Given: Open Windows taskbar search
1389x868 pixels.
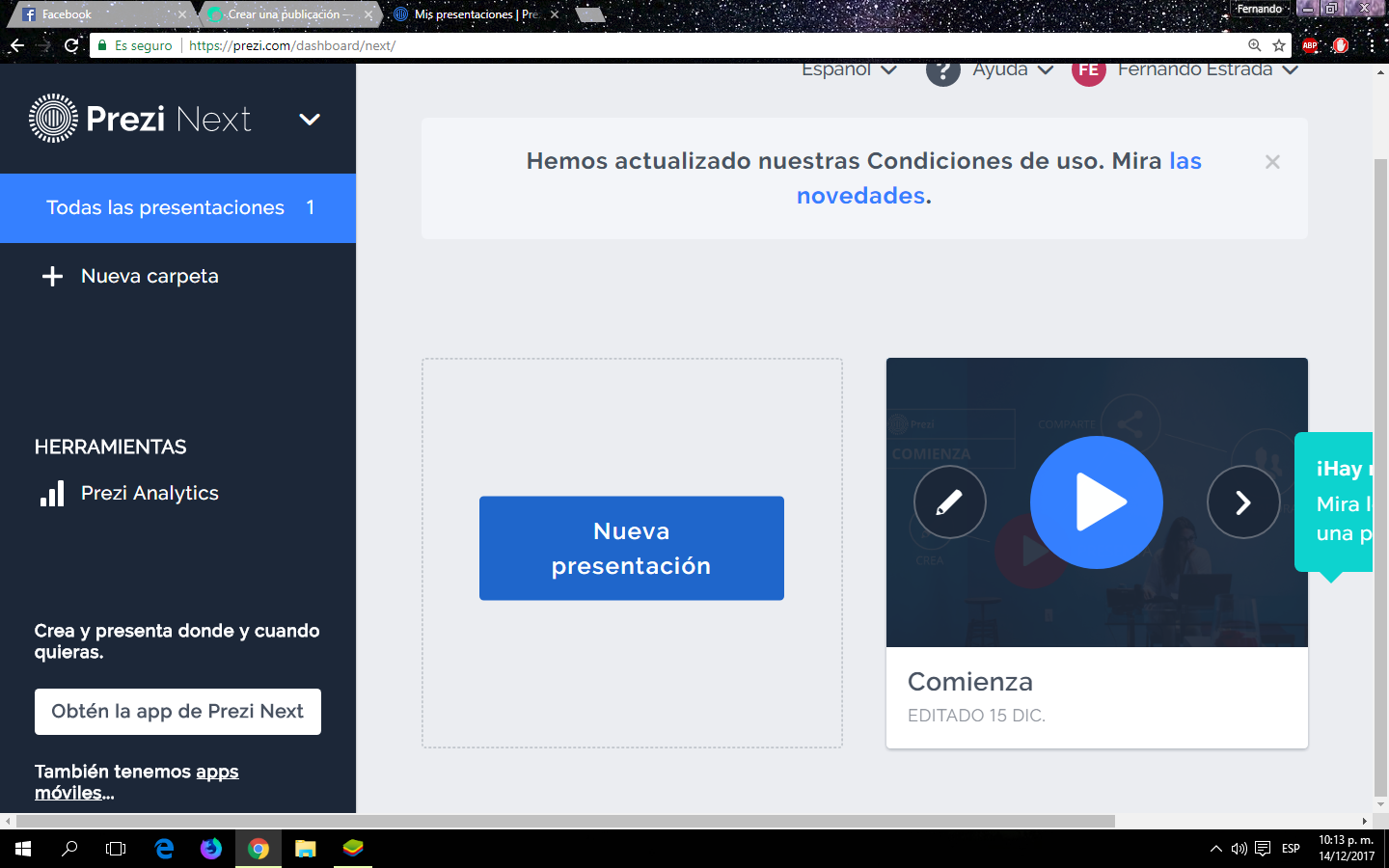Looking at the screenshot, I should click(69, 849).
